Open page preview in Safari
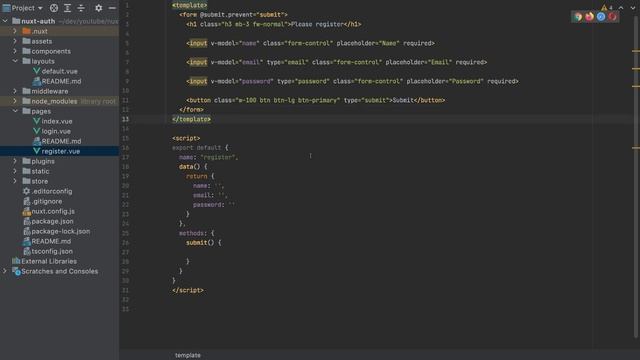The height and width of the screenshot is (360, 640). pyautogui.click(x=601, y=17)
